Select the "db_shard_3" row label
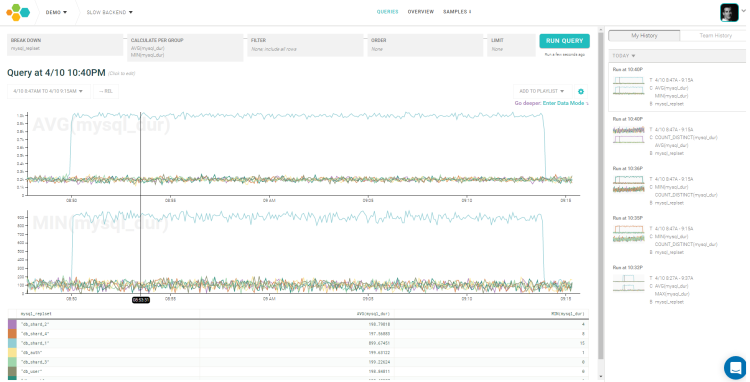The width and height of the screenshot is (750, 382). click(x=34, y=362)
